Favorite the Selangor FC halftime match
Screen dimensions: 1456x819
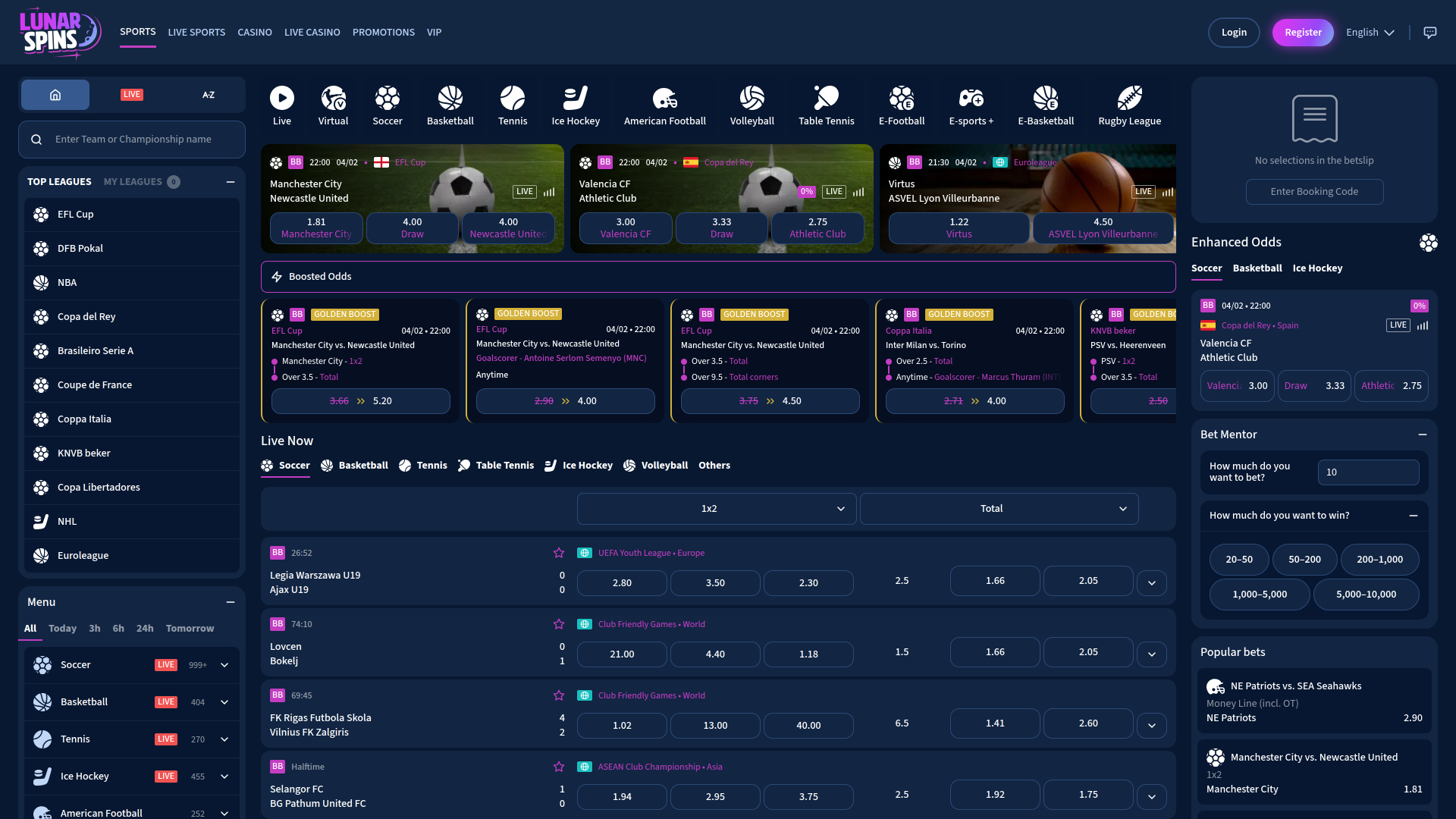559,766
